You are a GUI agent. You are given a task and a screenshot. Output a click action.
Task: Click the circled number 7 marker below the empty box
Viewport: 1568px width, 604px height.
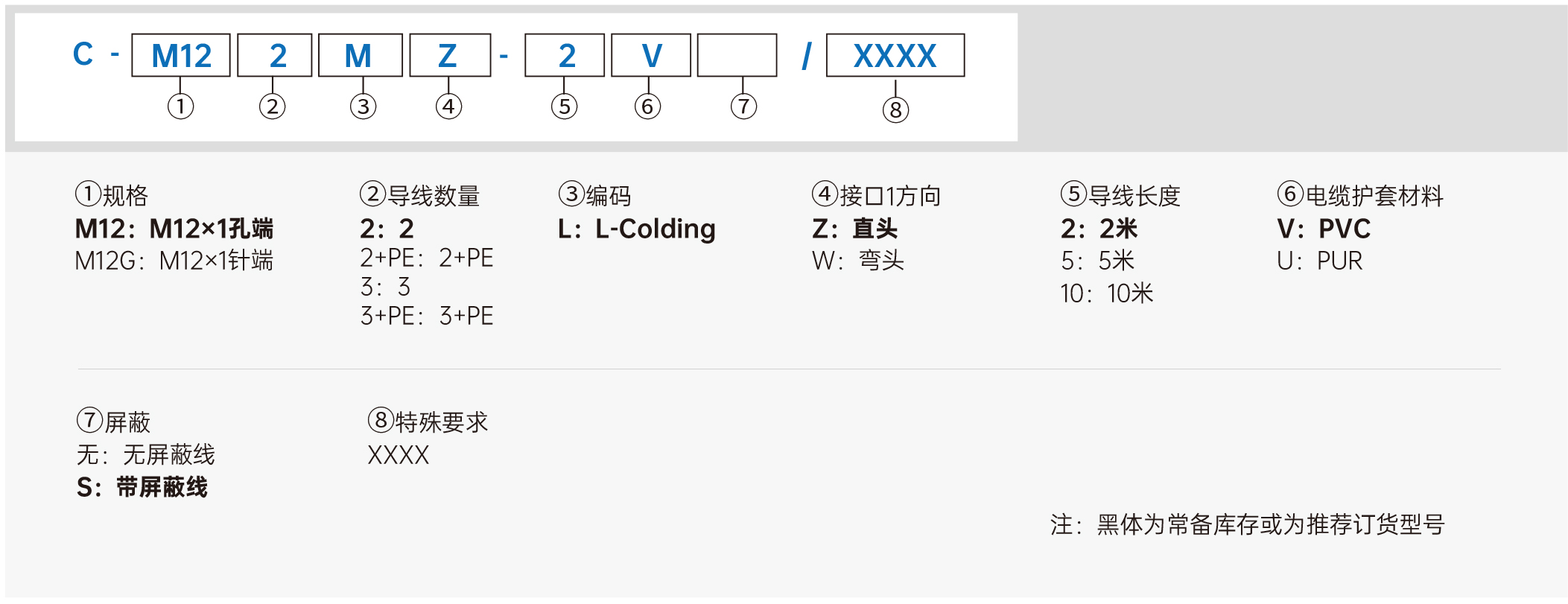pos(743,107)
